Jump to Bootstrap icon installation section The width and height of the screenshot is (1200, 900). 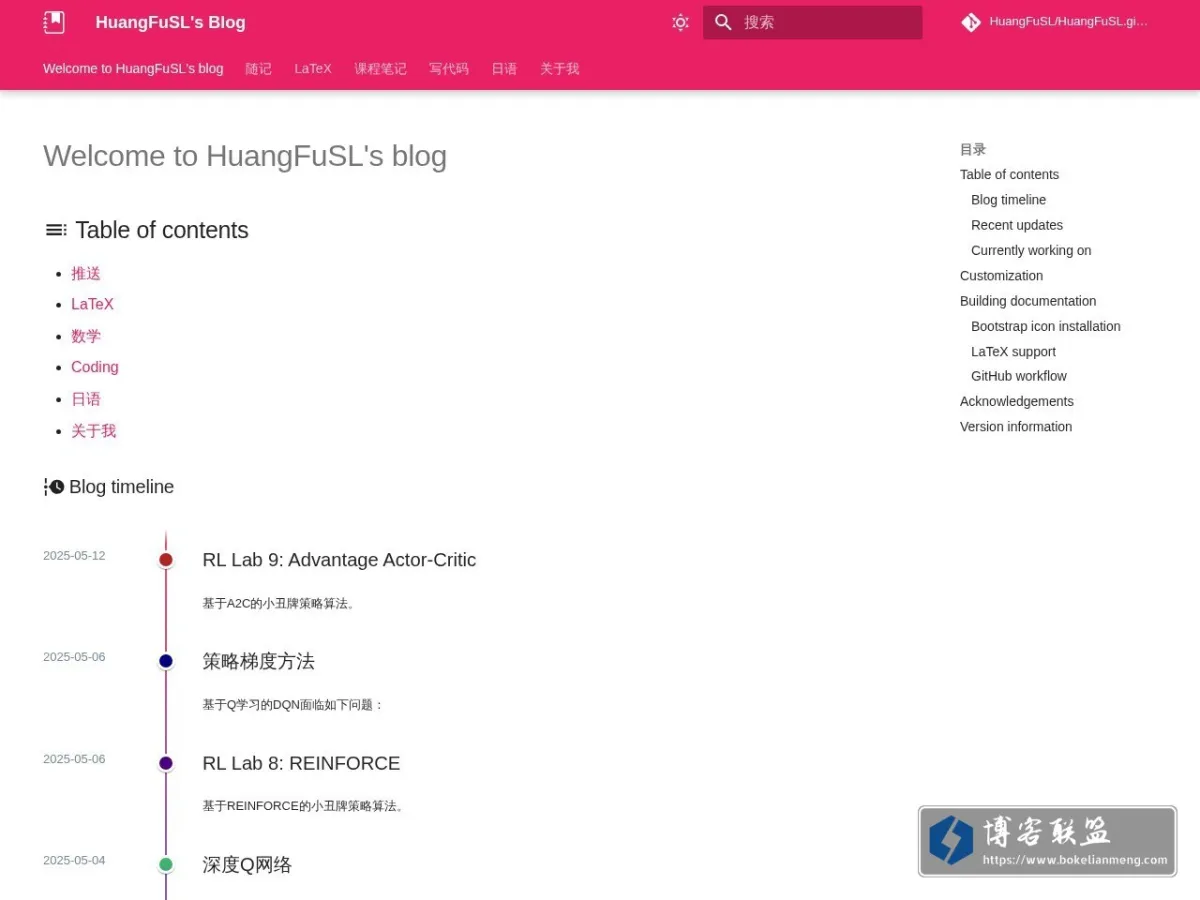tap(1046, 326)
